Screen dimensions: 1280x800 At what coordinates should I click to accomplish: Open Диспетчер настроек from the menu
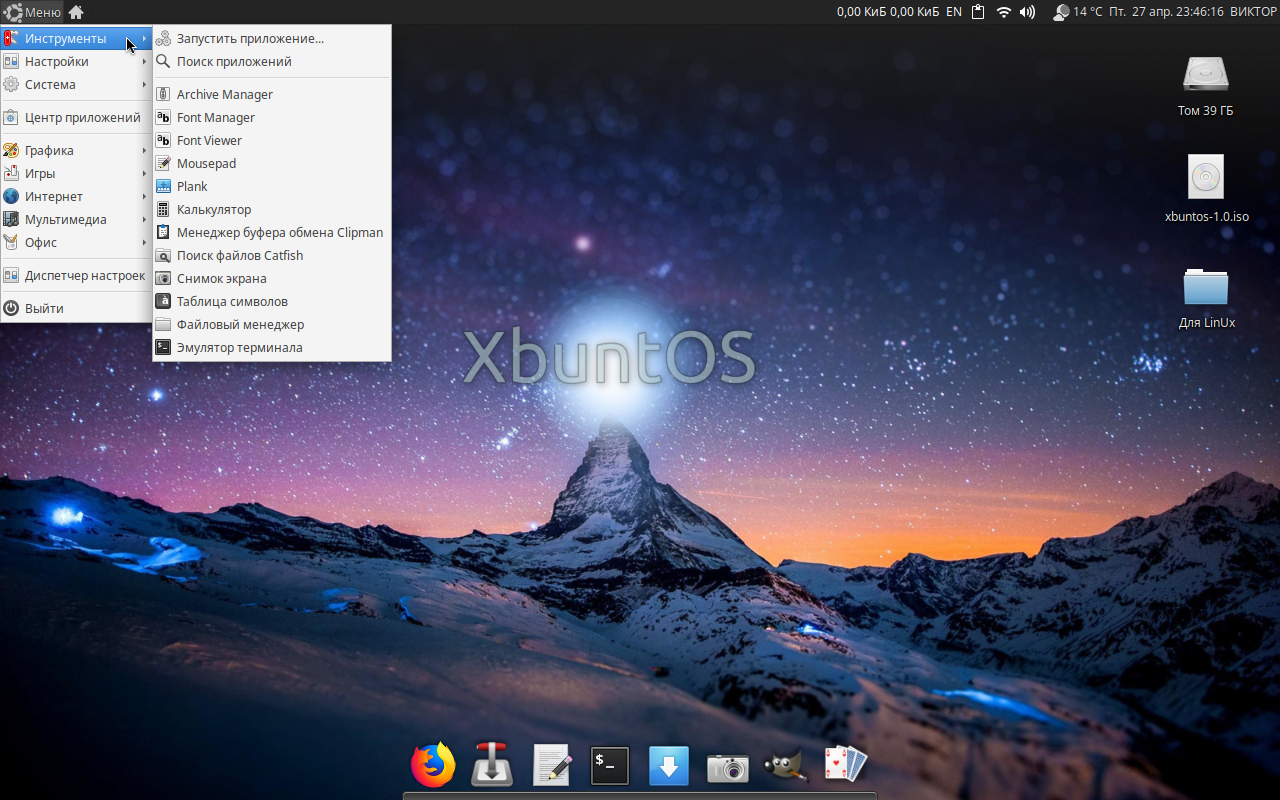[x=76, y=275]
